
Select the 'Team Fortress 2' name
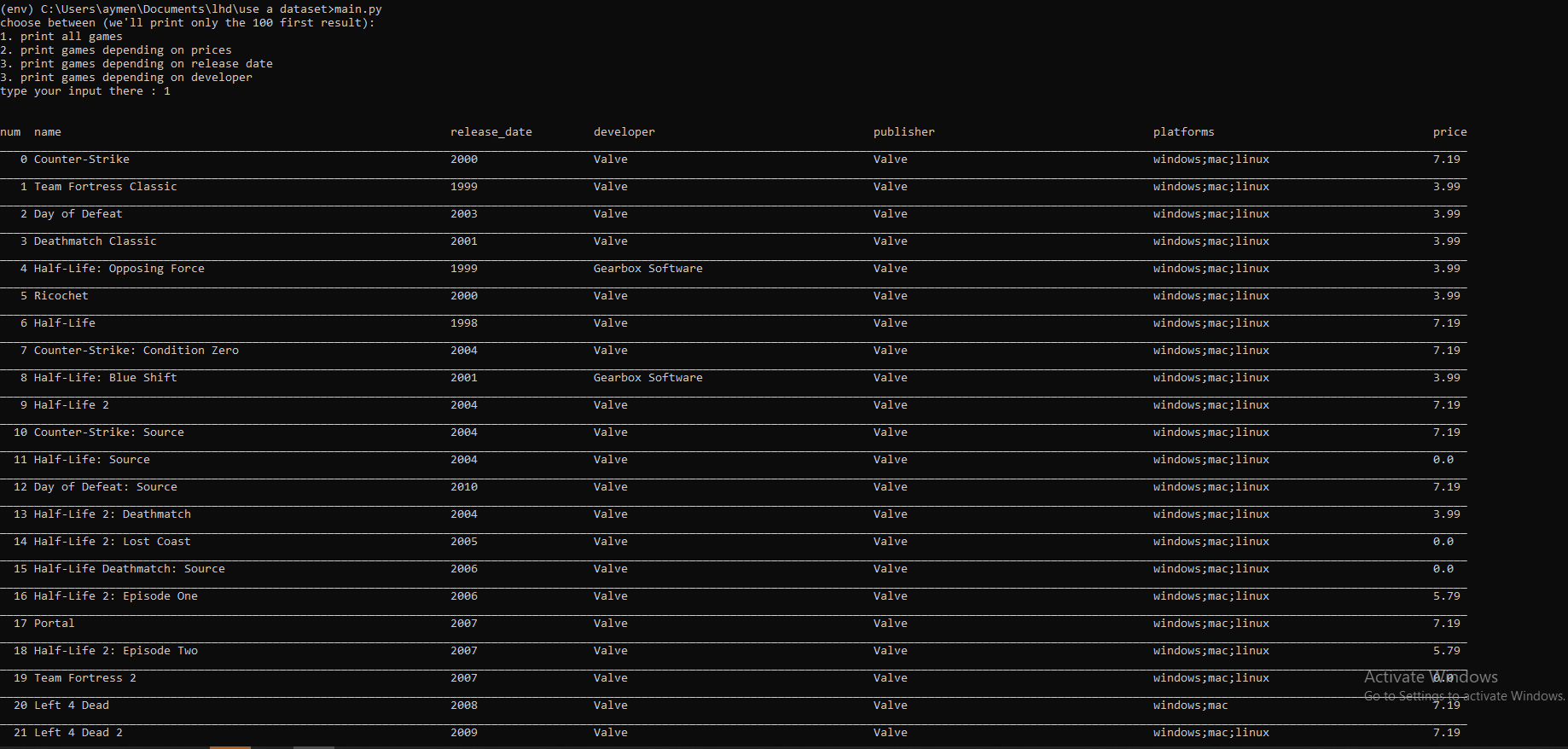tap(85, 678)
